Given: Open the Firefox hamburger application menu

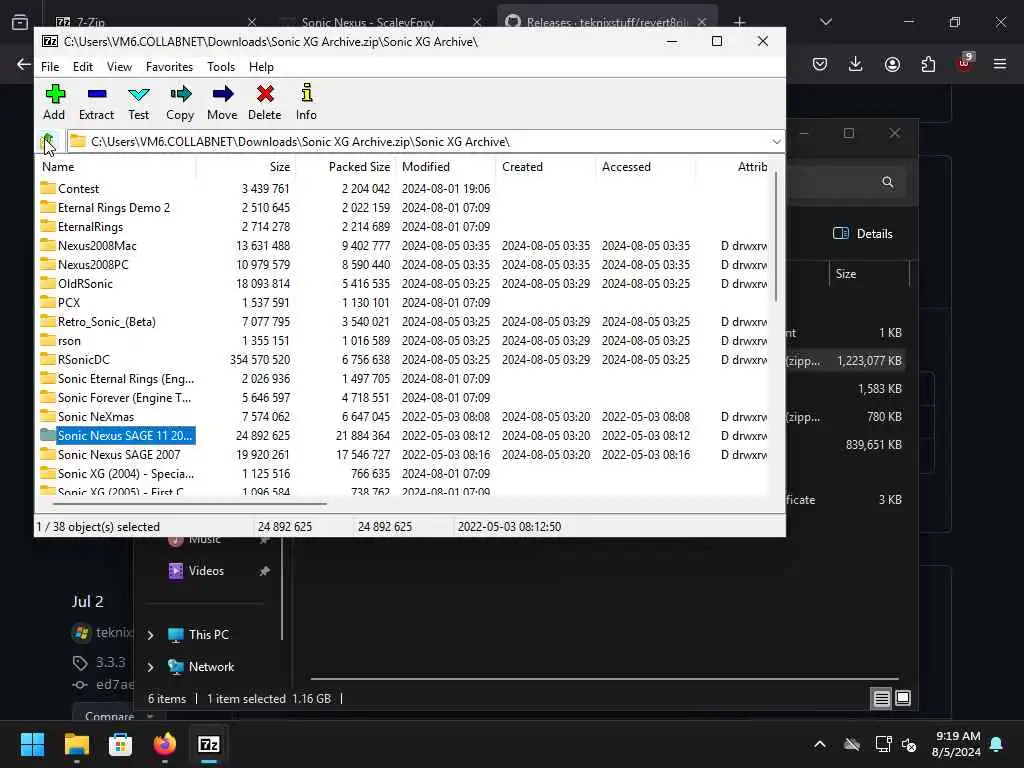Looking at the screenshot, I should [x=1000, y=64].
